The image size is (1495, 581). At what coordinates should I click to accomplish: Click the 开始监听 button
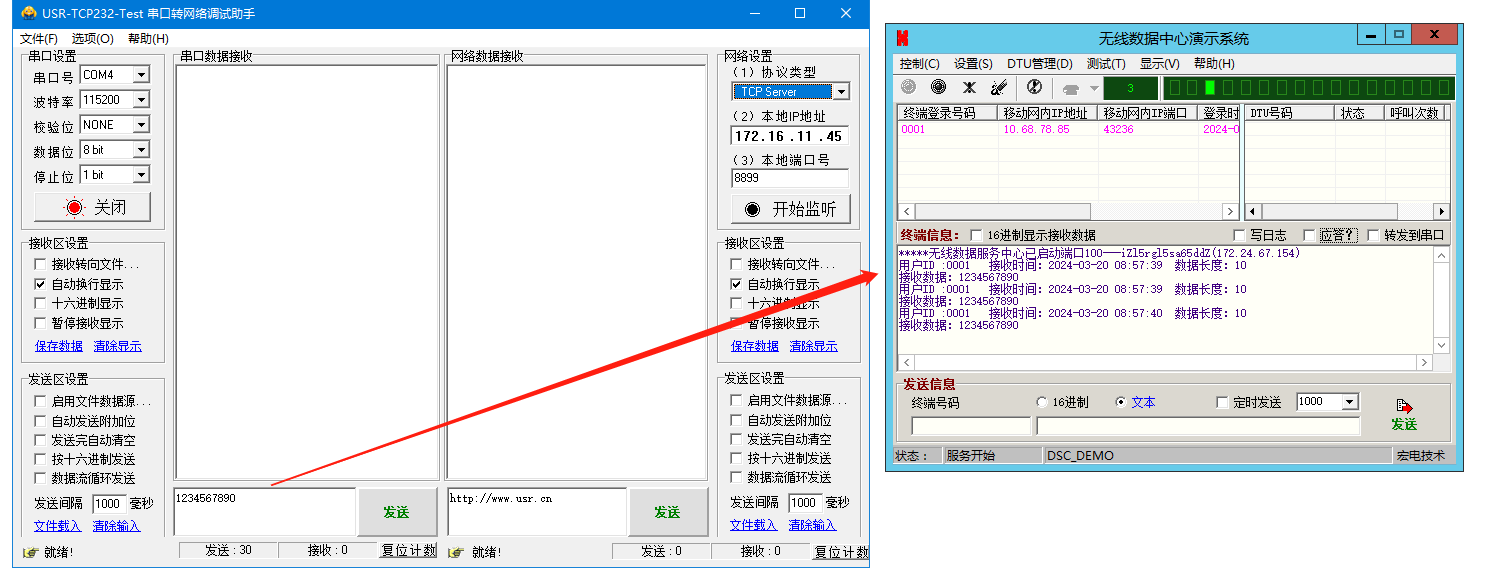pos(790,209)
